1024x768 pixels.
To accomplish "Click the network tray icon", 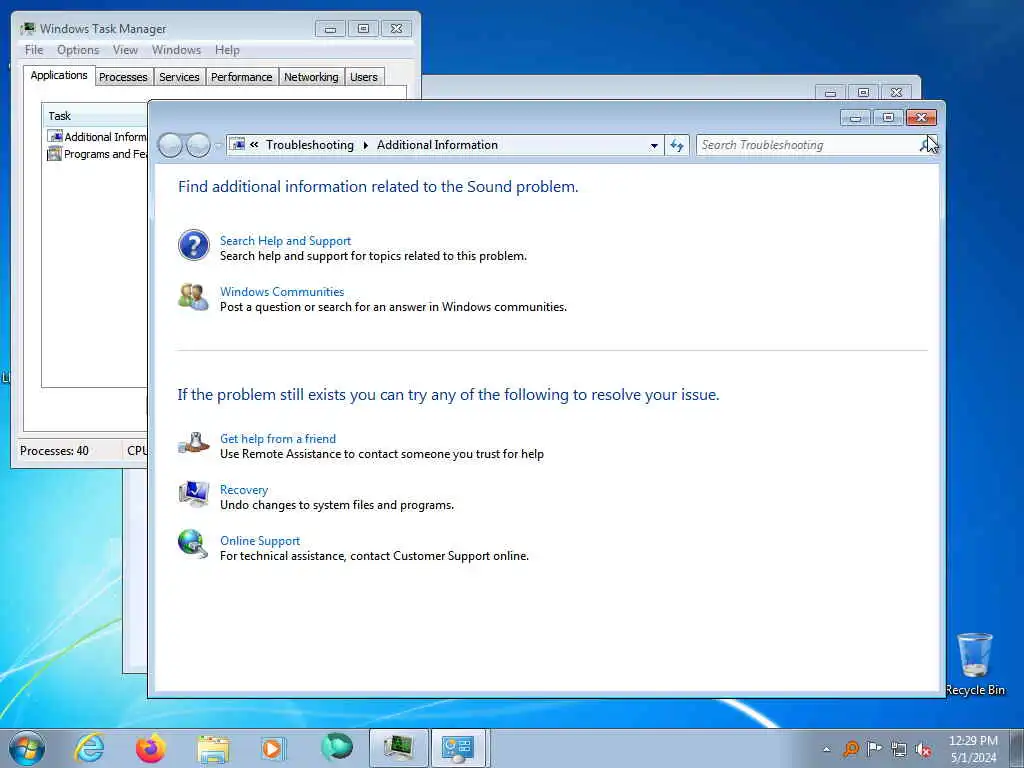I will coord(899,749).
